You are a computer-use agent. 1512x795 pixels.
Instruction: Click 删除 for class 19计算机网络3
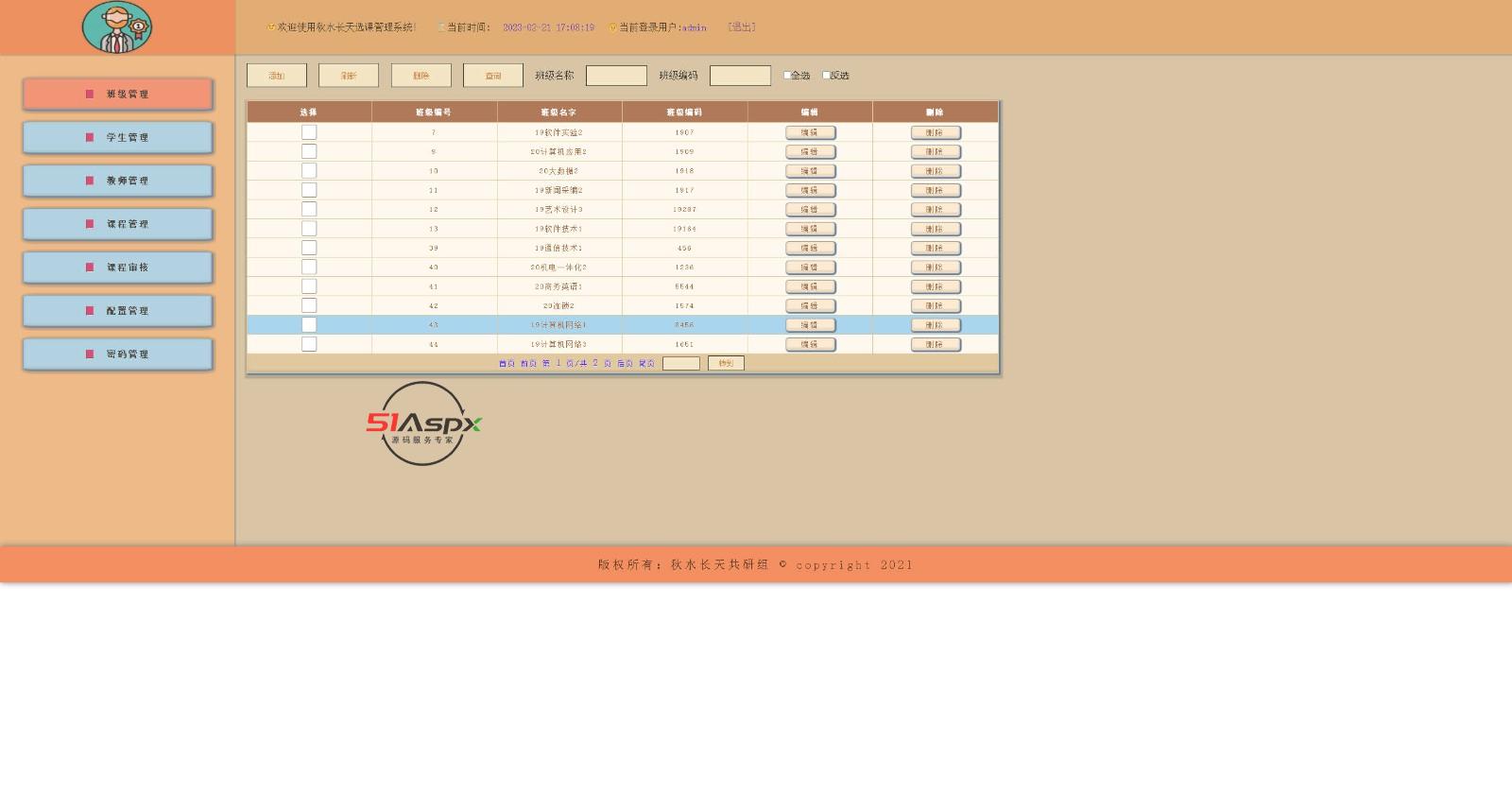(x=935, y=345)
